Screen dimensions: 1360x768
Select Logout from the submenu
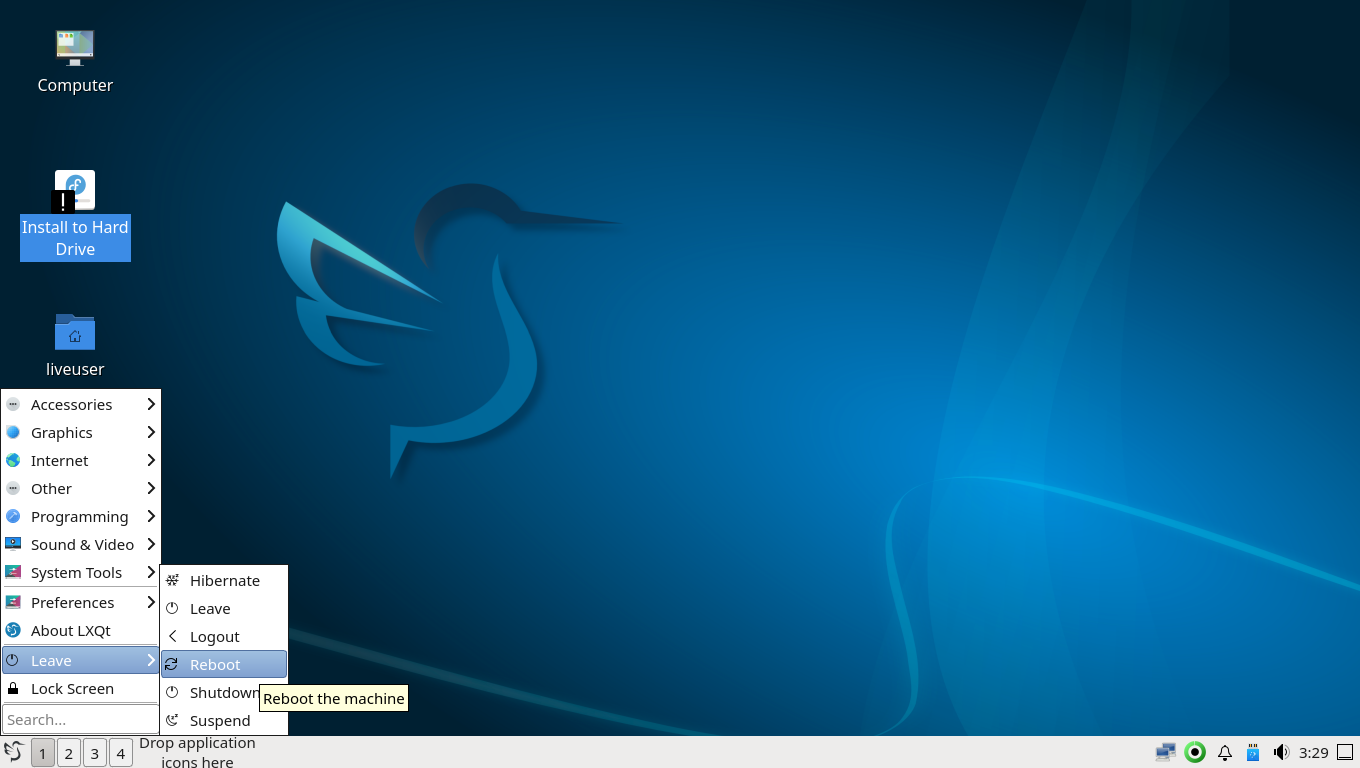pyautogui.click(x=224, y=637)
